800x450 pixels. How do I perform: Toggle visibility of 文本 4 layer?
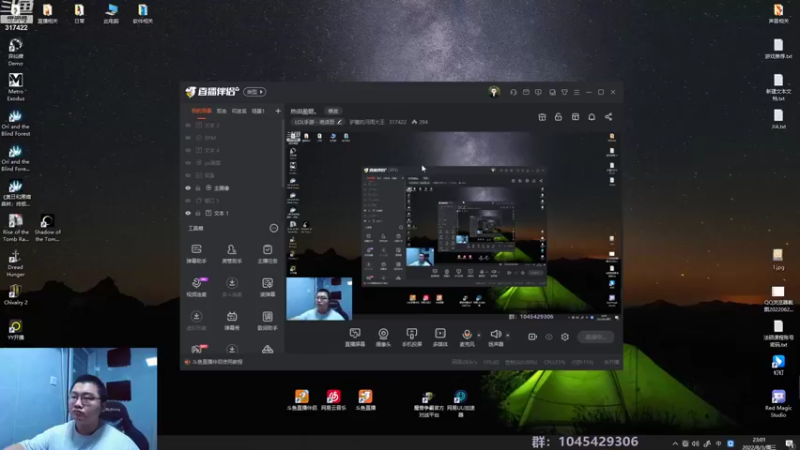click(x=188, y=151)
